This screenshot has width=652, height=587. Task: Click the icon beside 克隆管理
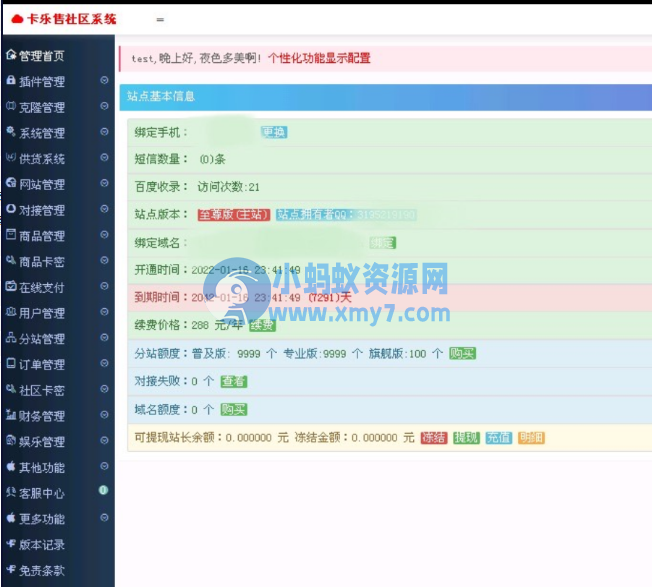[11, 106]
